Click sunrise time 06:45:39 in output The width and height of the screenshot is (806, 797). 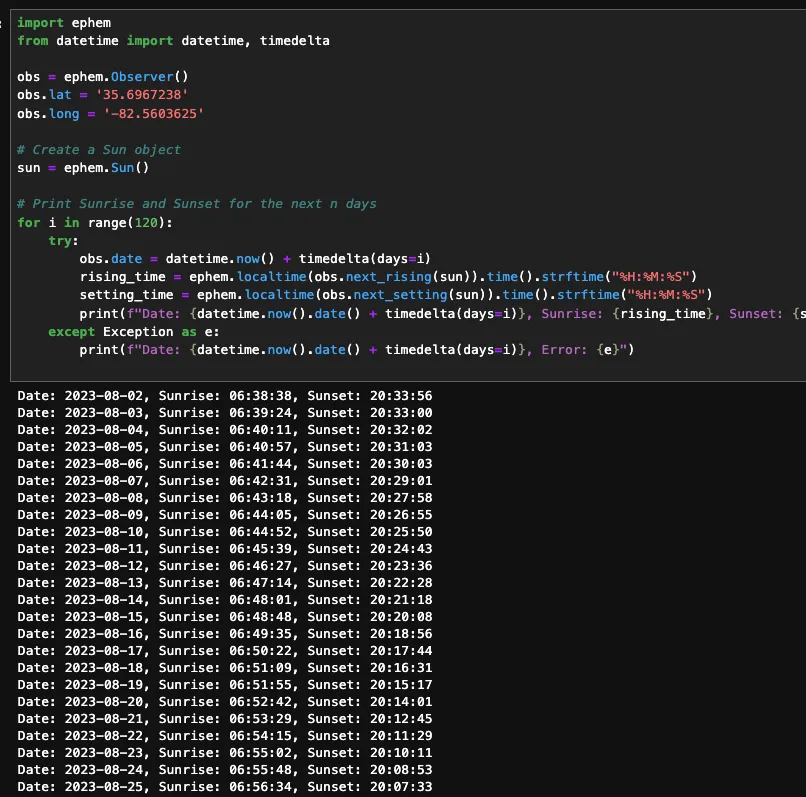tap(260, 548)
